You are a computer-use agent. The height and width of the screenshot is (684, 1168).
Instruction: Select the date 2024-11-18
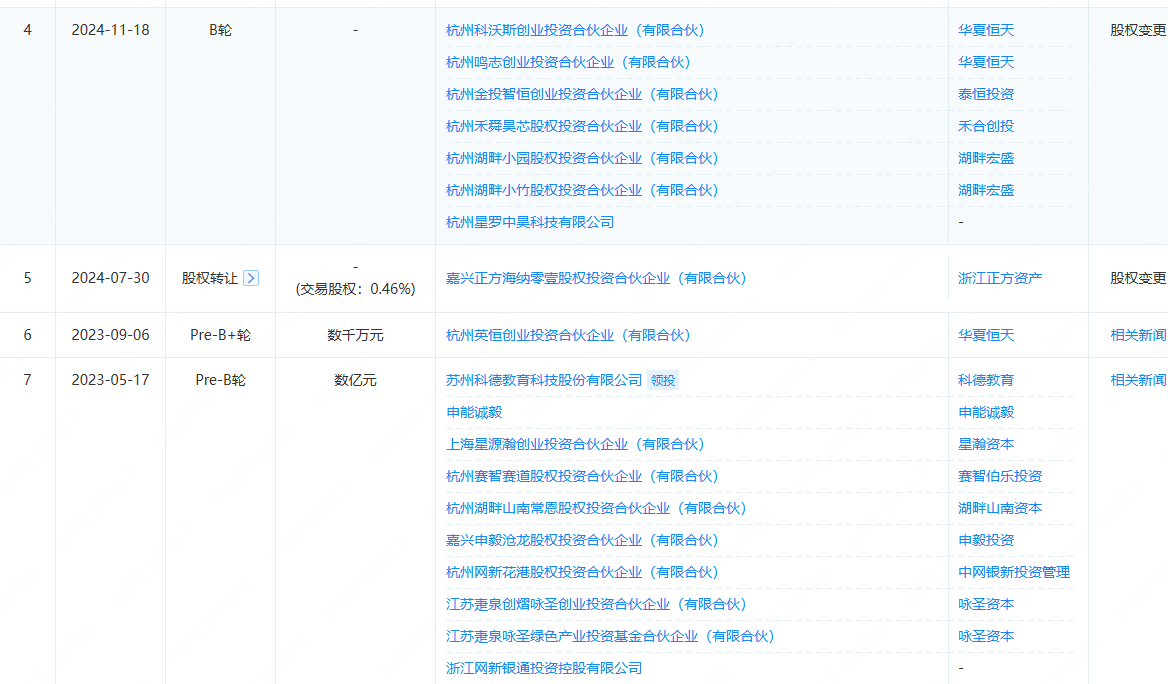click(x=110, y=31)
